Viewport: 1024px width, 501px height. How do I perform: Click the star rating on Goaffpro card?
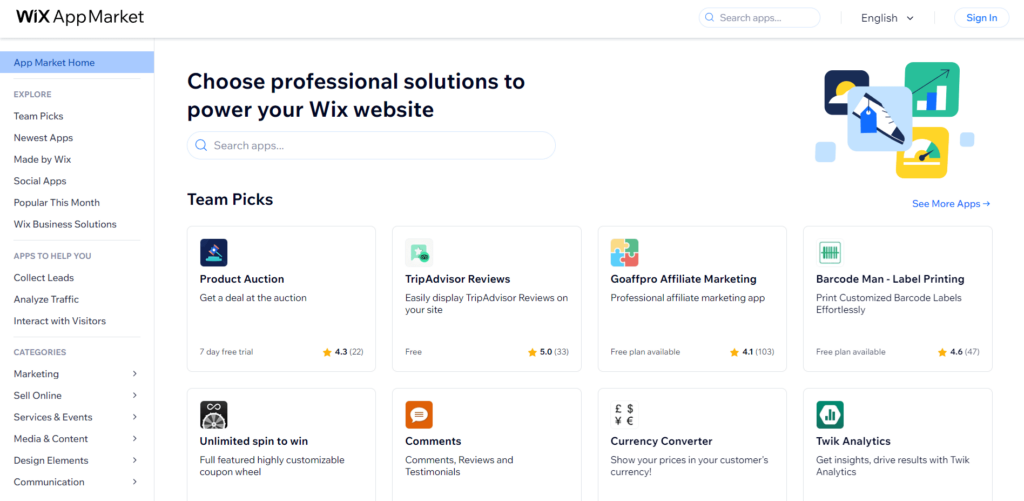pyautogui.click(x=752, y=352)
